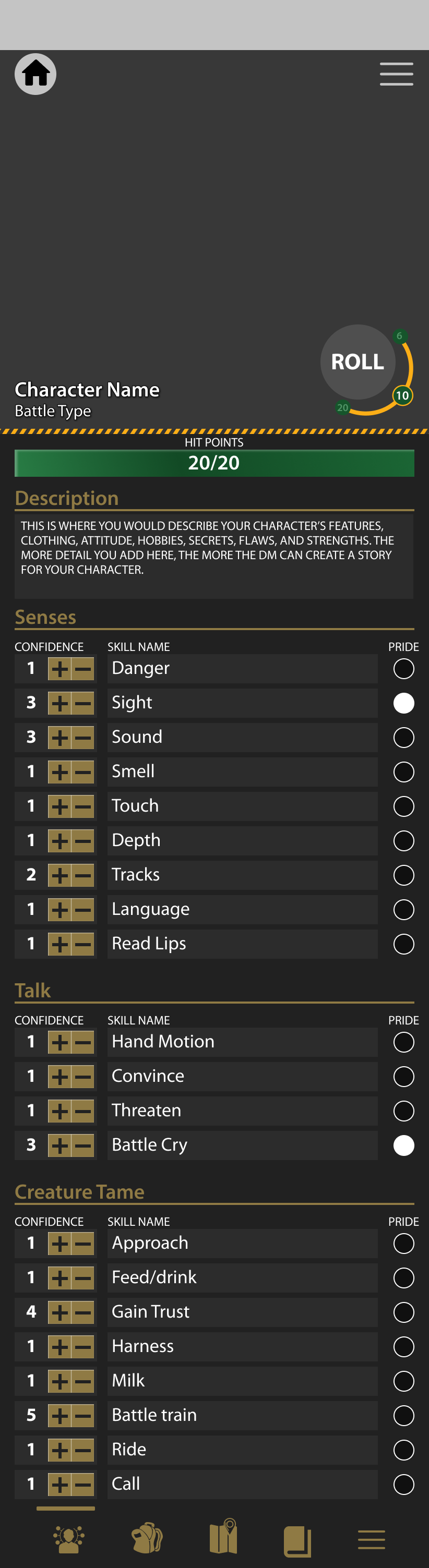Decrease Battle train confidence with minus

point(83,1415)
